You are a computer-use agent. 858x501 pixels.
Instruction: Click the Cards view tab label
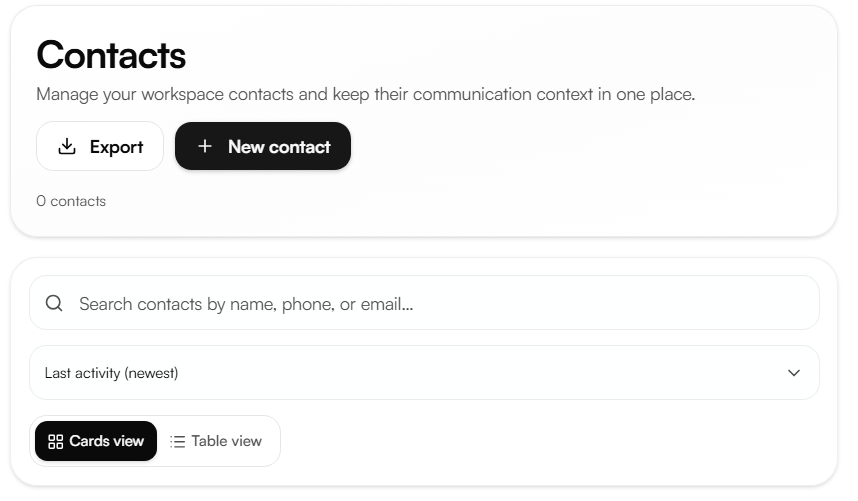pos(107,441)
